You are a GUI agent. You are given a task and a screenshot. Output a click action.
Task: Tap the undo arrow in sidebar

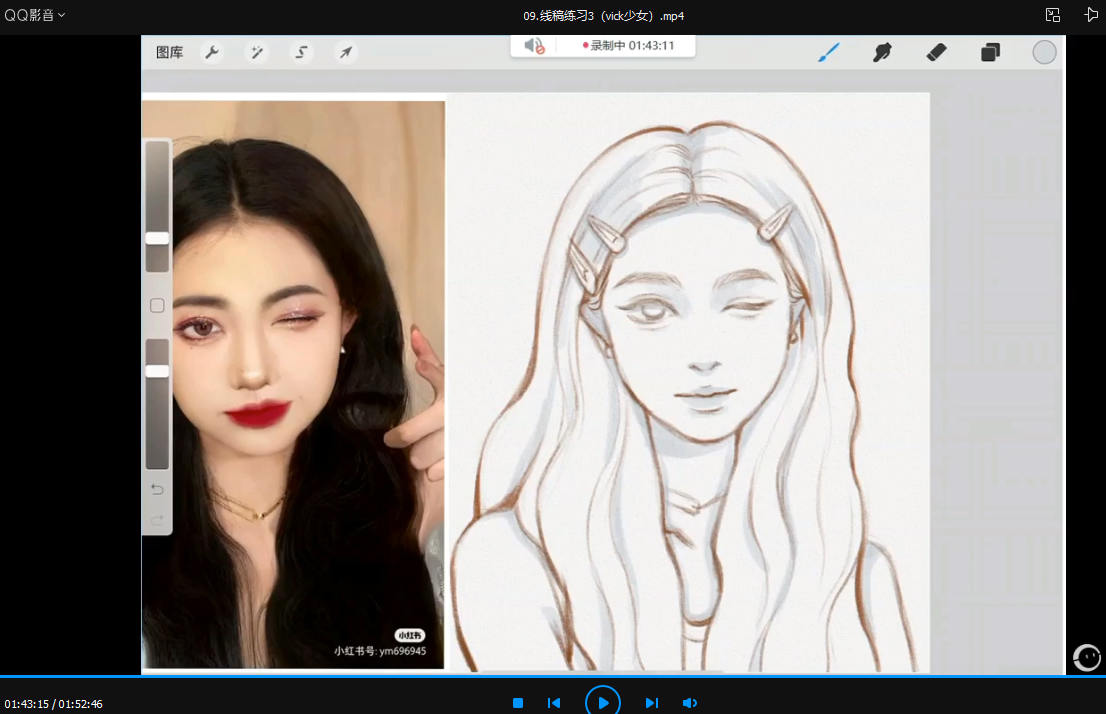[157, 489]
